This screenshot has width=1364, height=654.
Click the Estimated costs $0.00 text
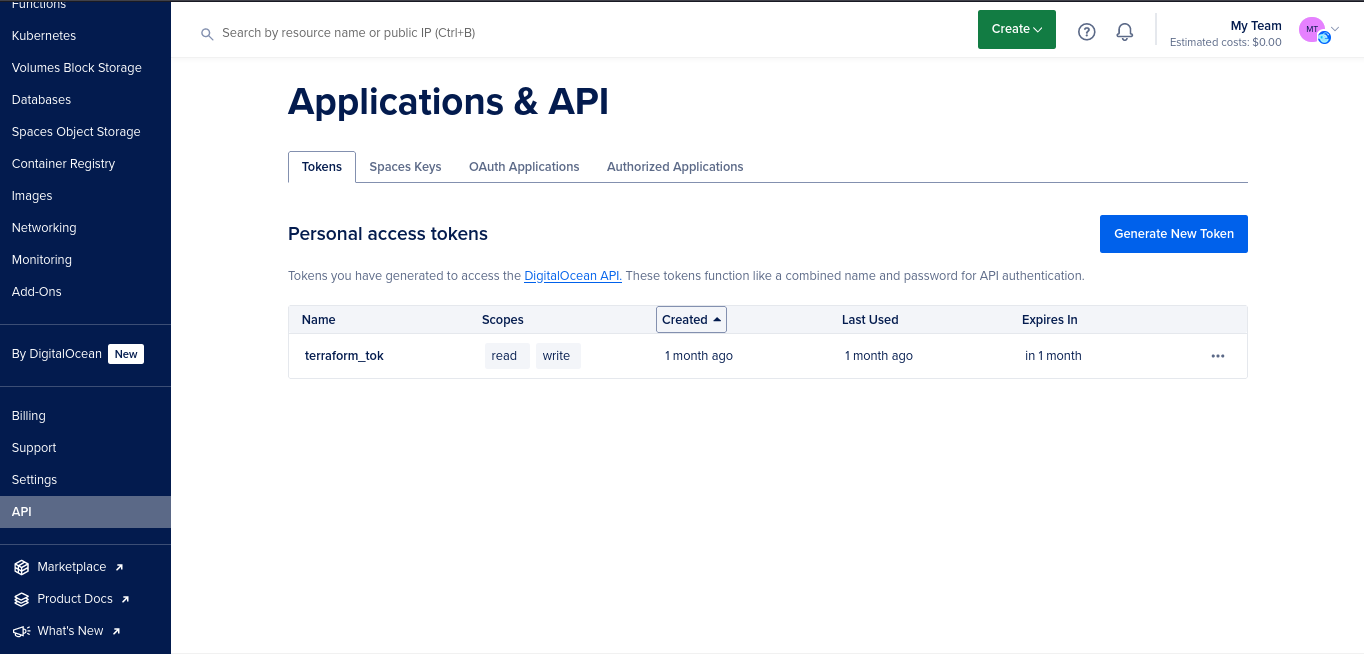(1226, 43)
